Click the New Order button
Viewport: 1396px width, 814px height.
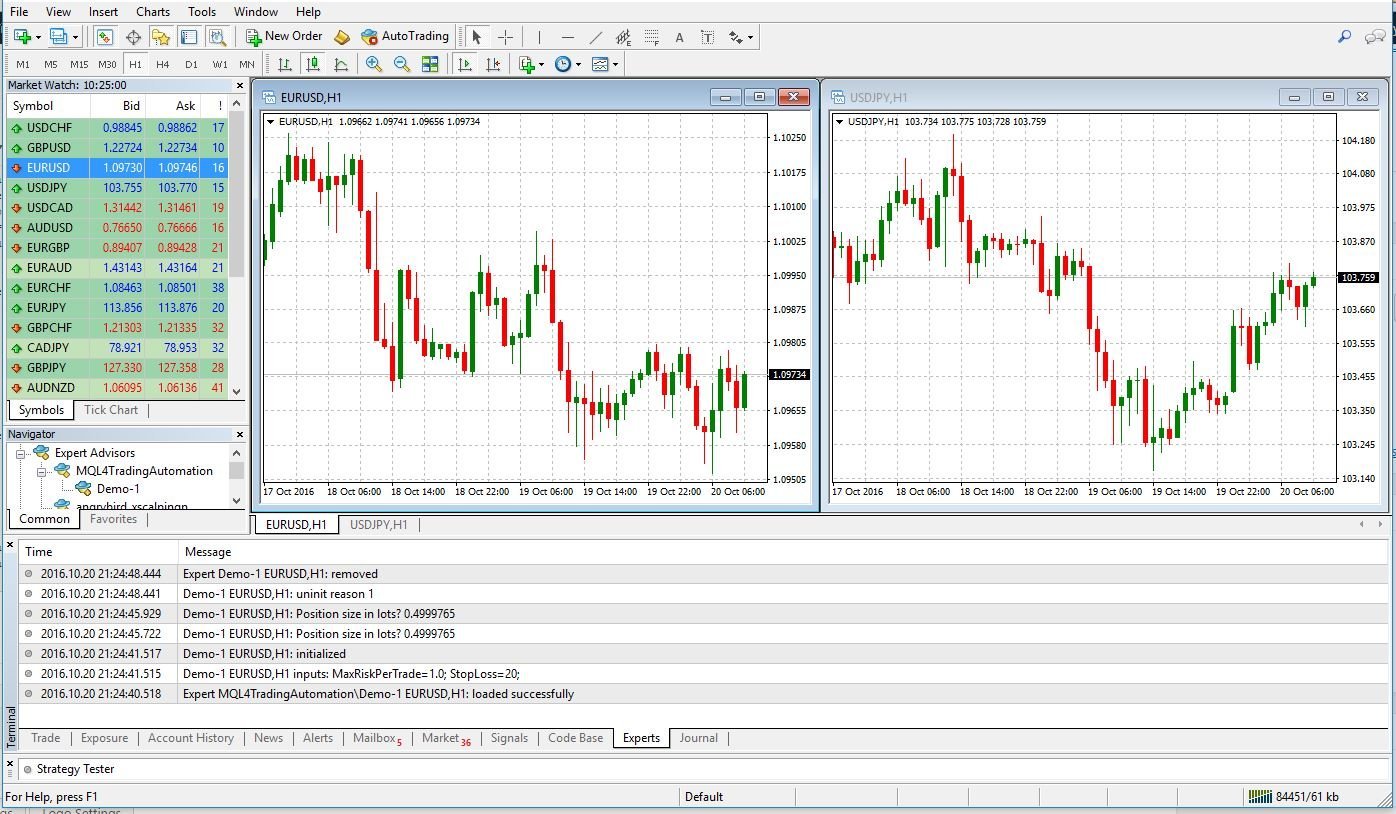285,36
